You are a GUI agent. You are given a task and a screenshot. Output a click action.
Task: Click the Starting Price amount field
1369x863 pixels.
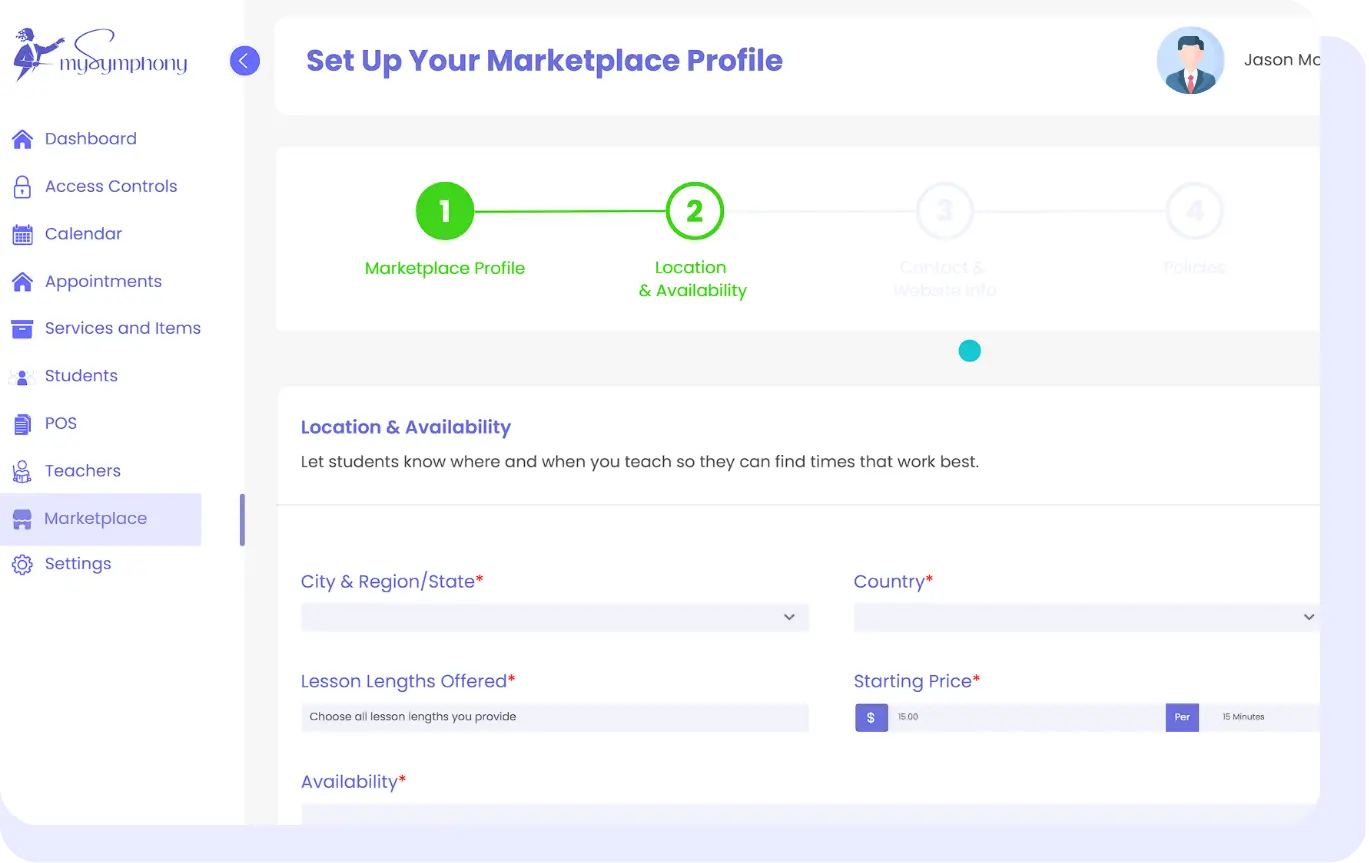(1026, 717)
